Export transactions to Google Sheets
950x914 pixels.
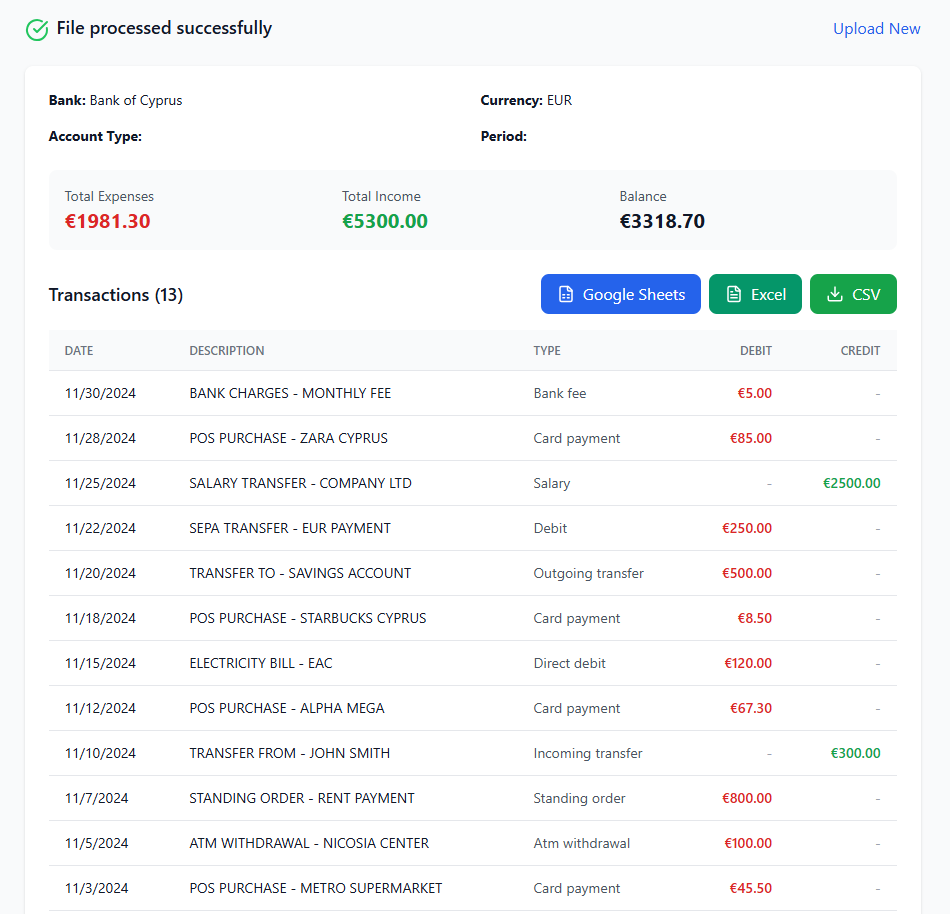pos(621,294)
